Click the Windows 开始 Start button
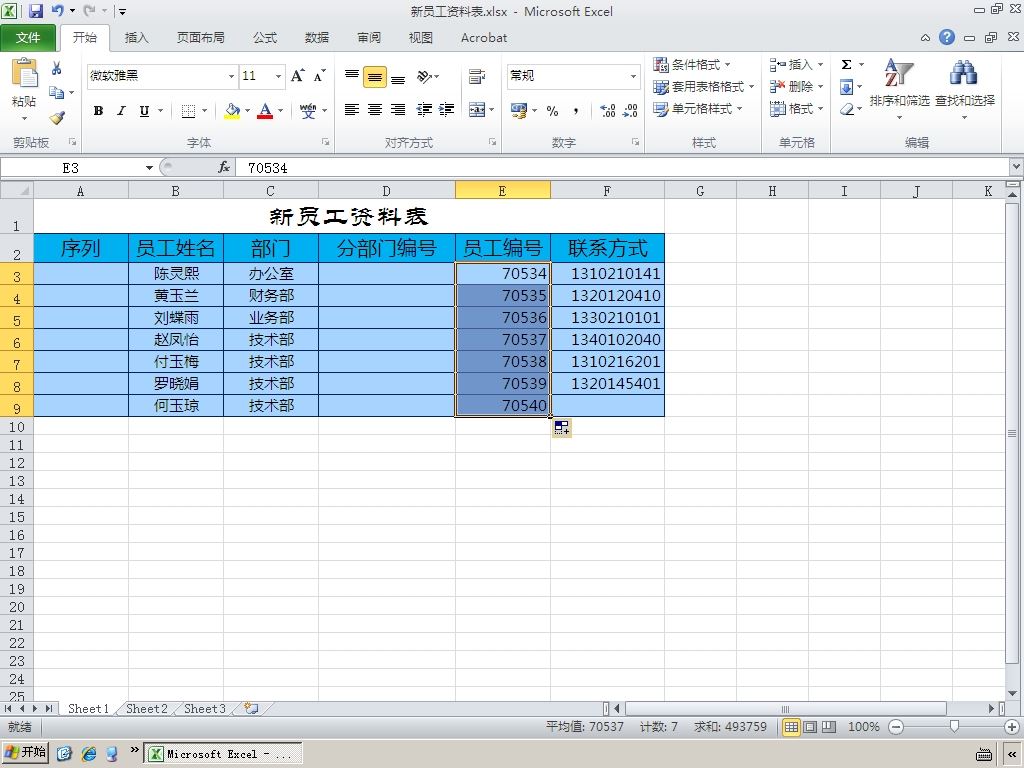The image size is (1024, 768). point(25,753)
